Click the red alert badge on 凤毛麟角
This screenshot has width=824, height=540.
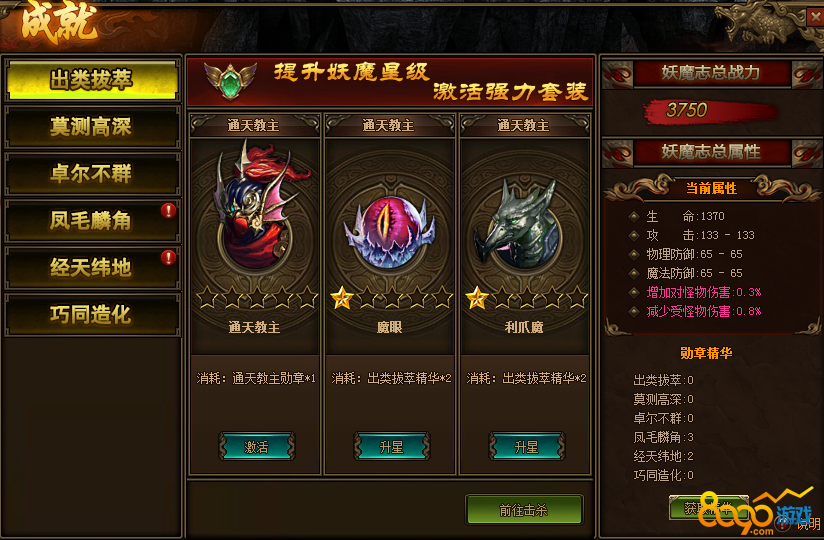coord(168,211)
